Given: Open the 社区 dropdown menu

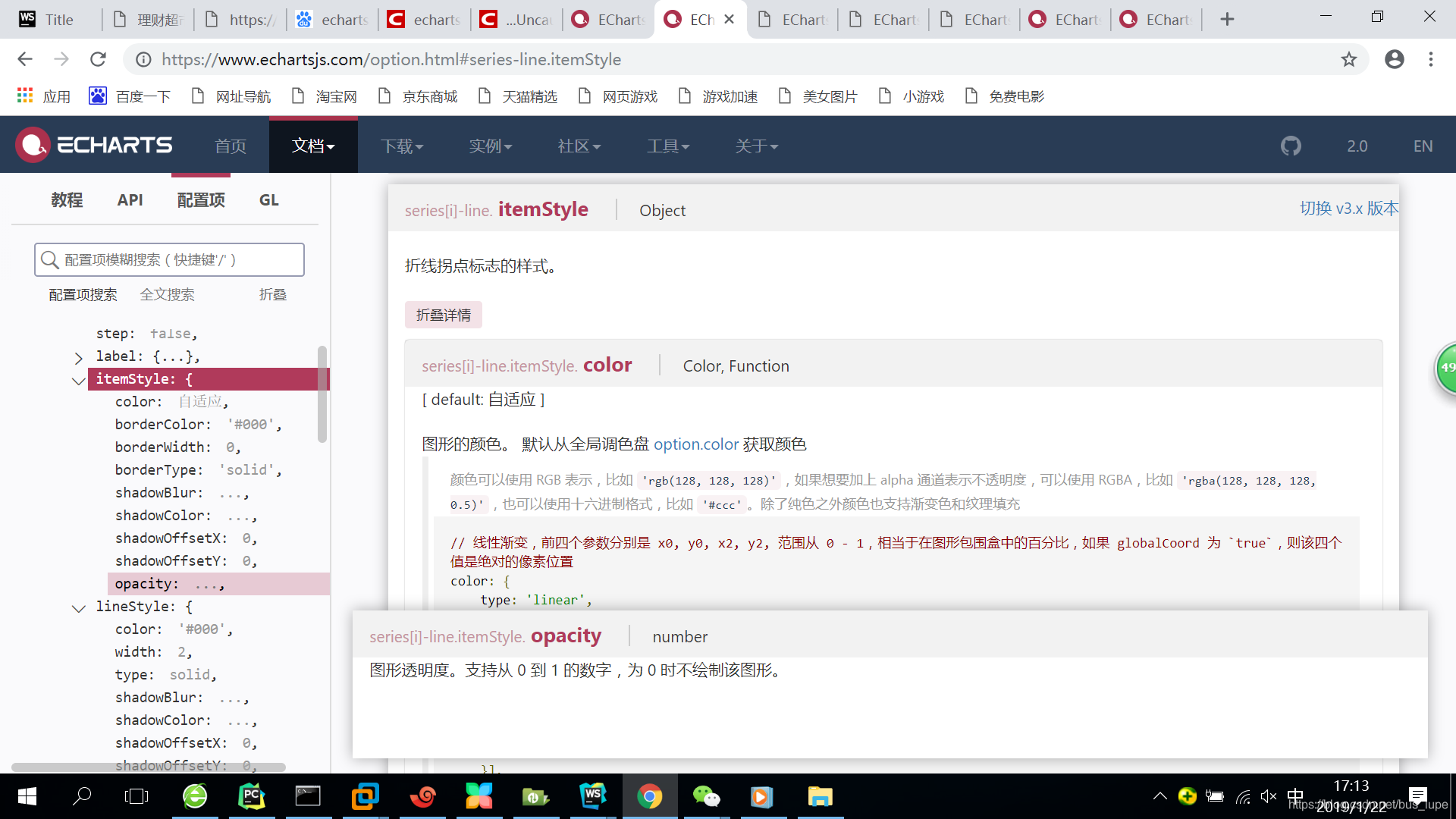Looking at the screenshot, I should tap(579, 146).
